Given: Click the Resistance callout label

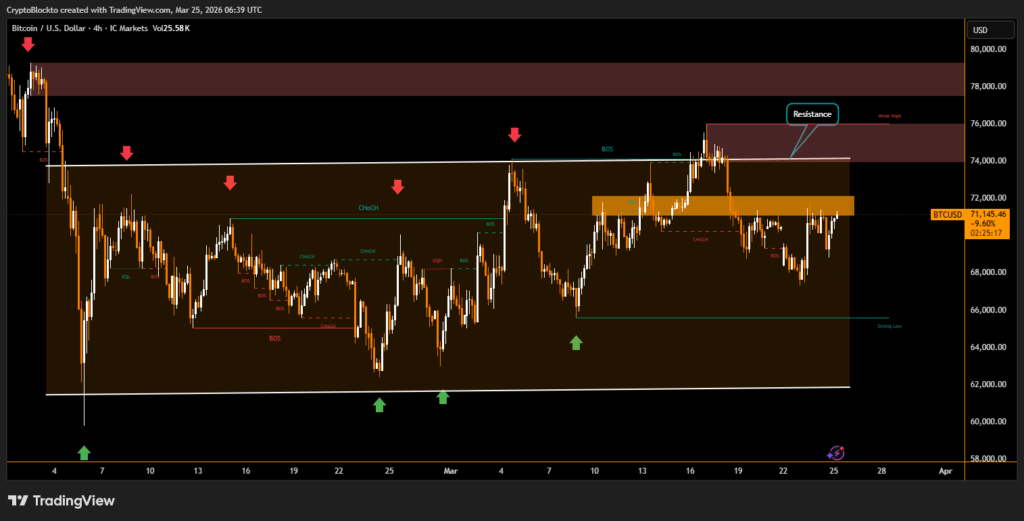Looking at the screenshot, I should (x=811, y=114).
